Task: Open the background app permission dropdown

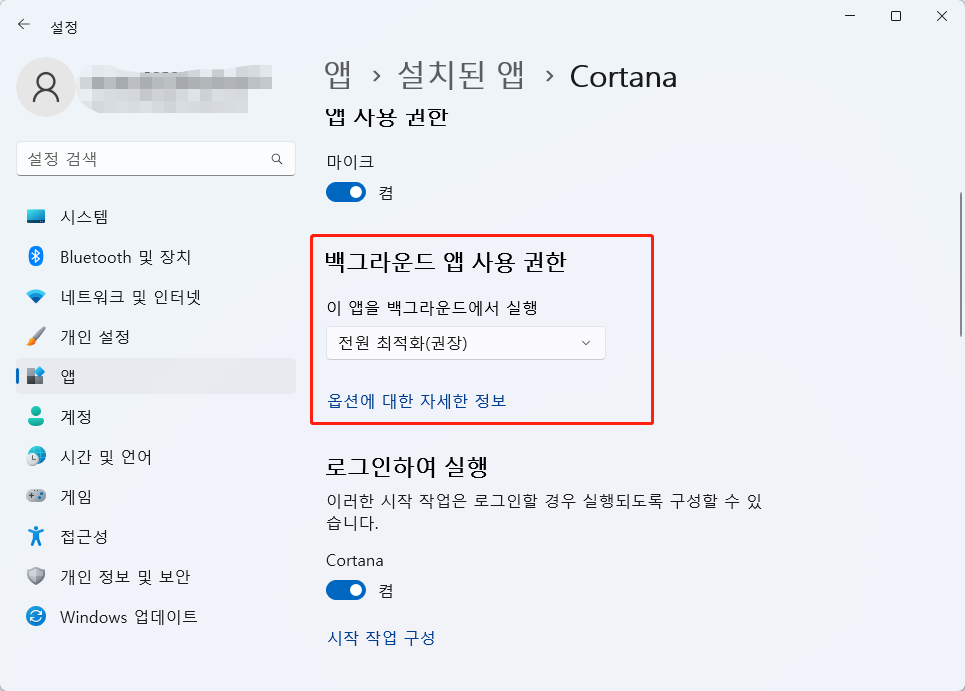Action: 466,344
